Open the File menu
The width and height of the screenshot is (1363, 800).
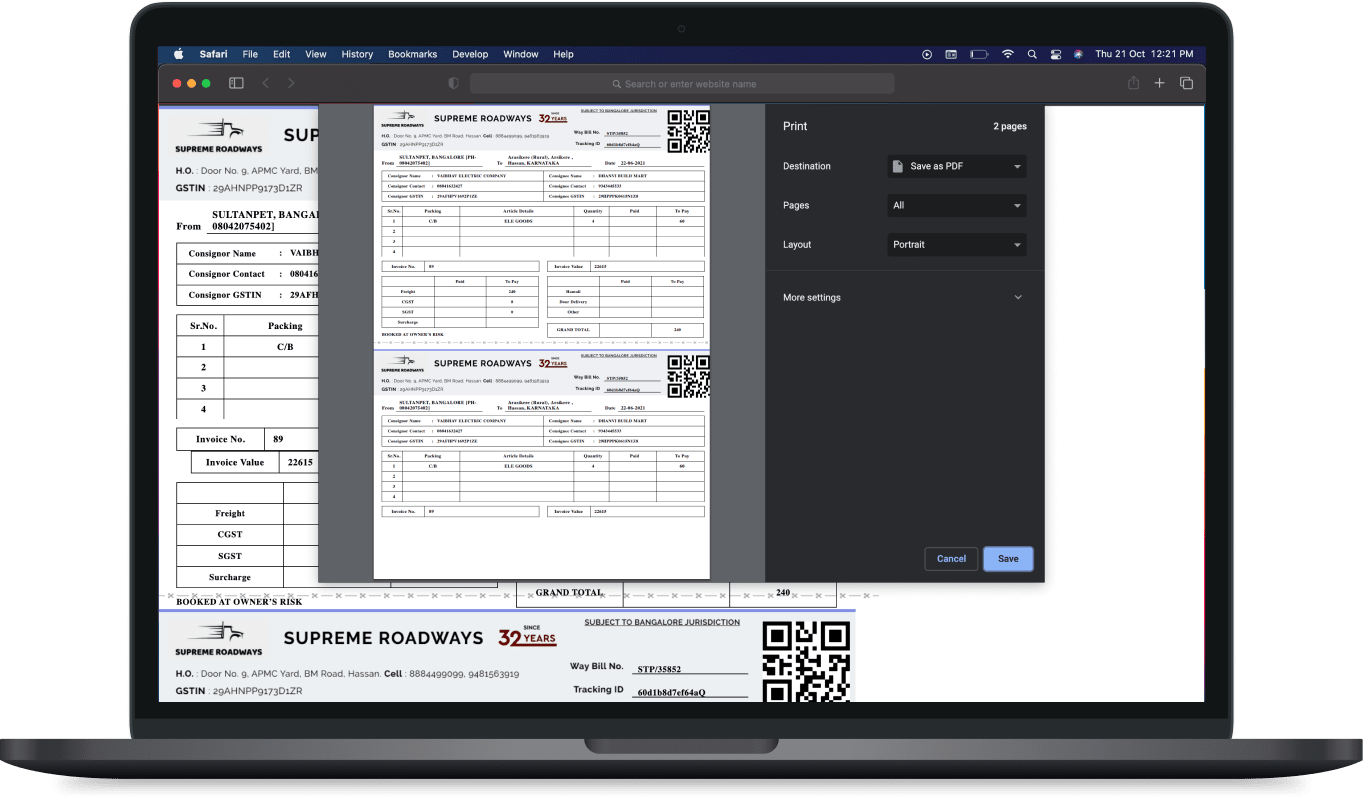click(250, 54)
